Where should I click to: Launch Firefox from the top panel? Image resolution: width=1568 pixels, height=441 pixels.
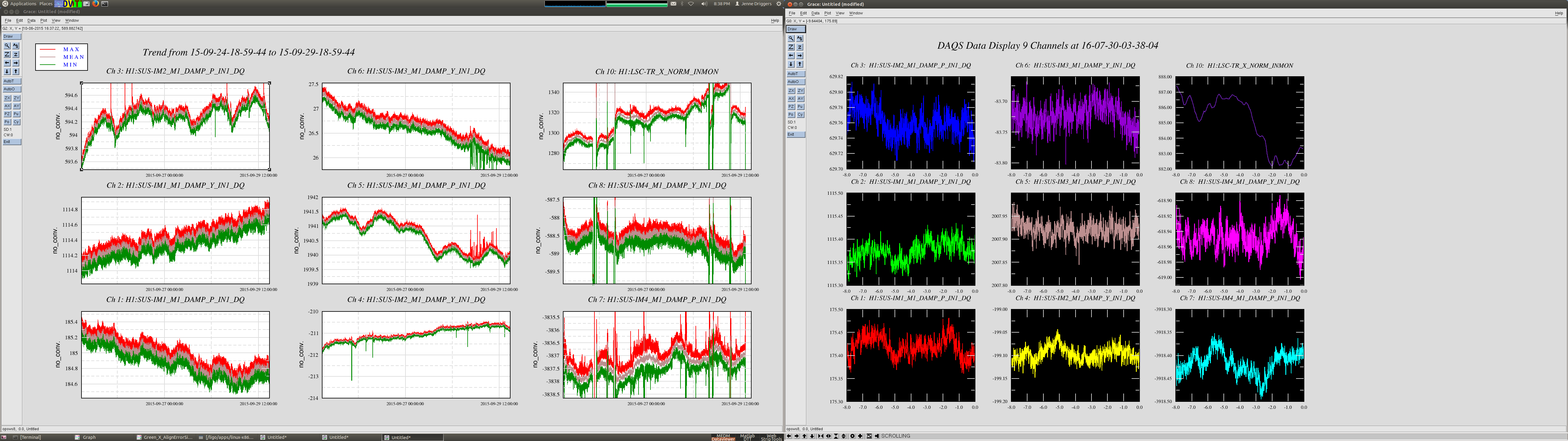96,4
